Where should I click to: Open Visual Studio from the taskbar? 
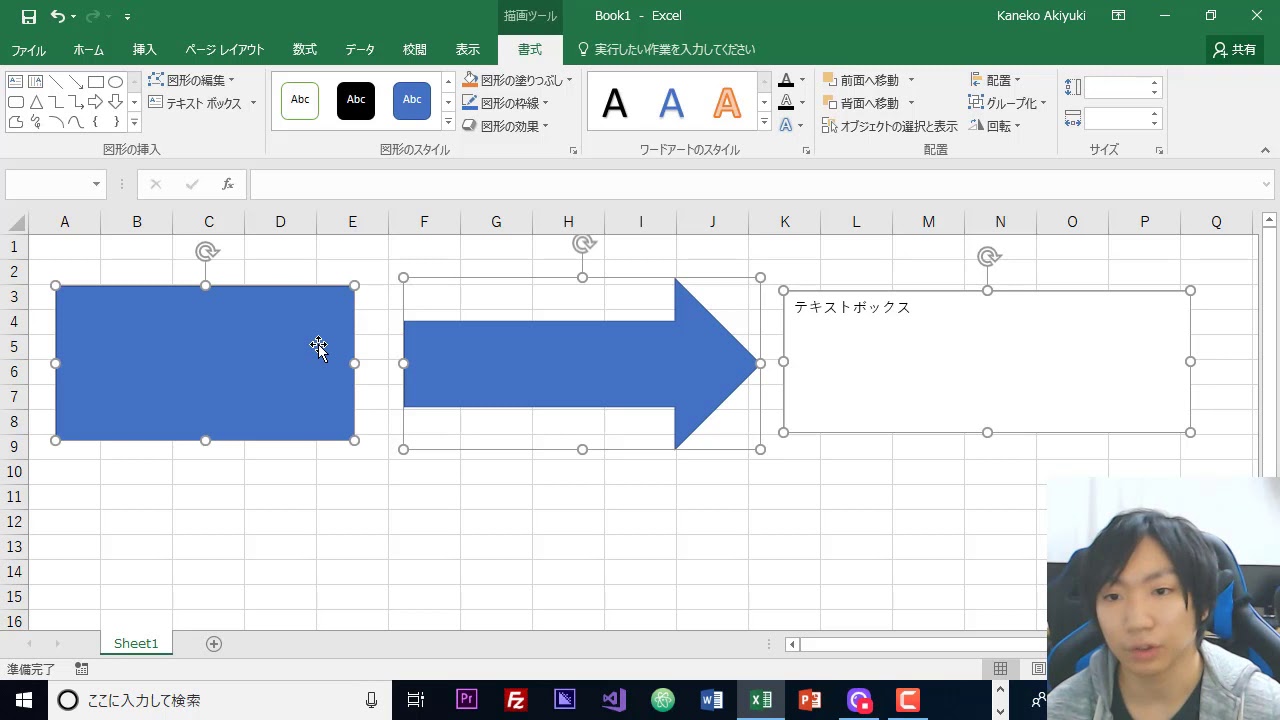[x=614, y=700]
